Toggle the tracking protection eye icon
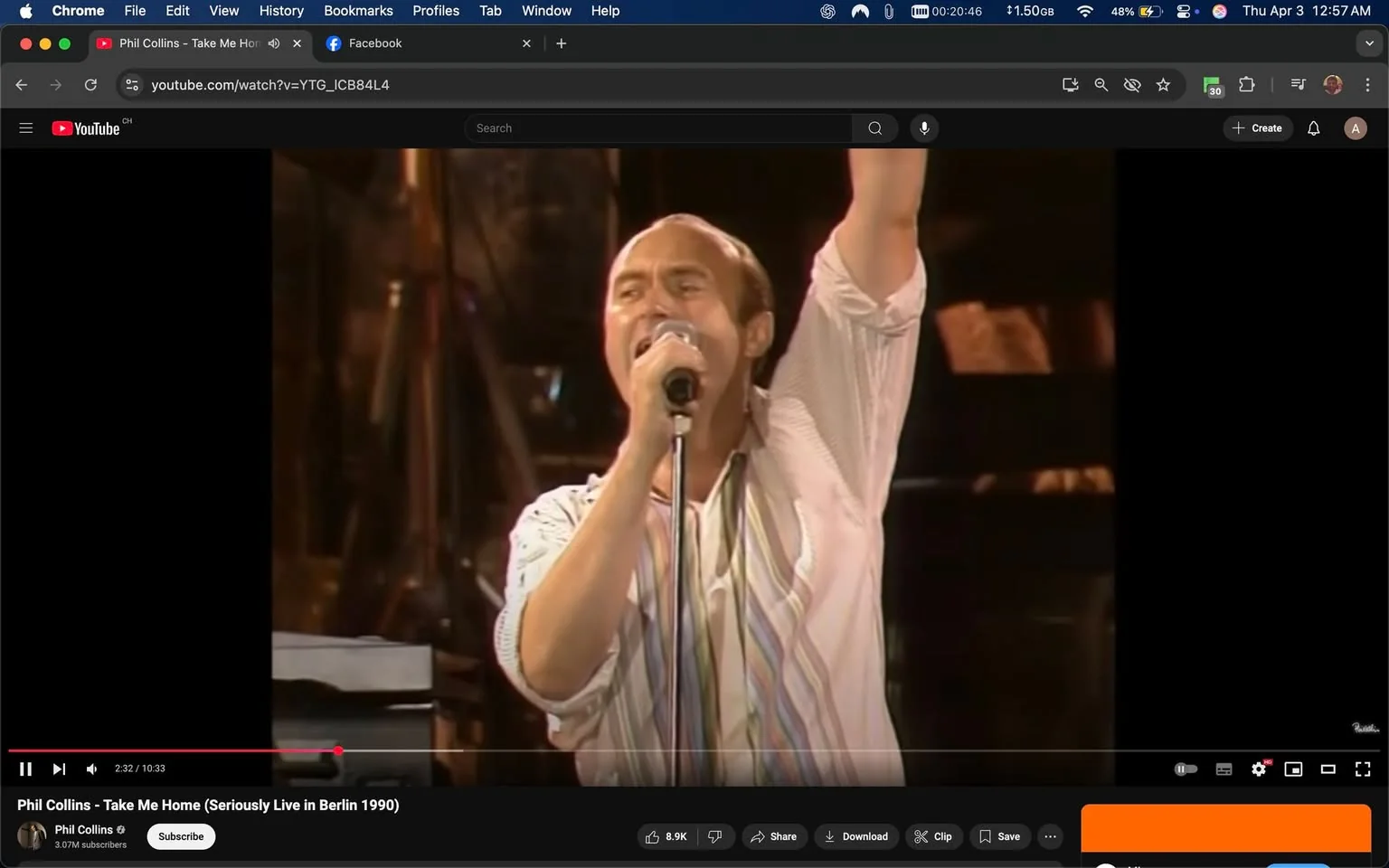 click(1131, 85)
